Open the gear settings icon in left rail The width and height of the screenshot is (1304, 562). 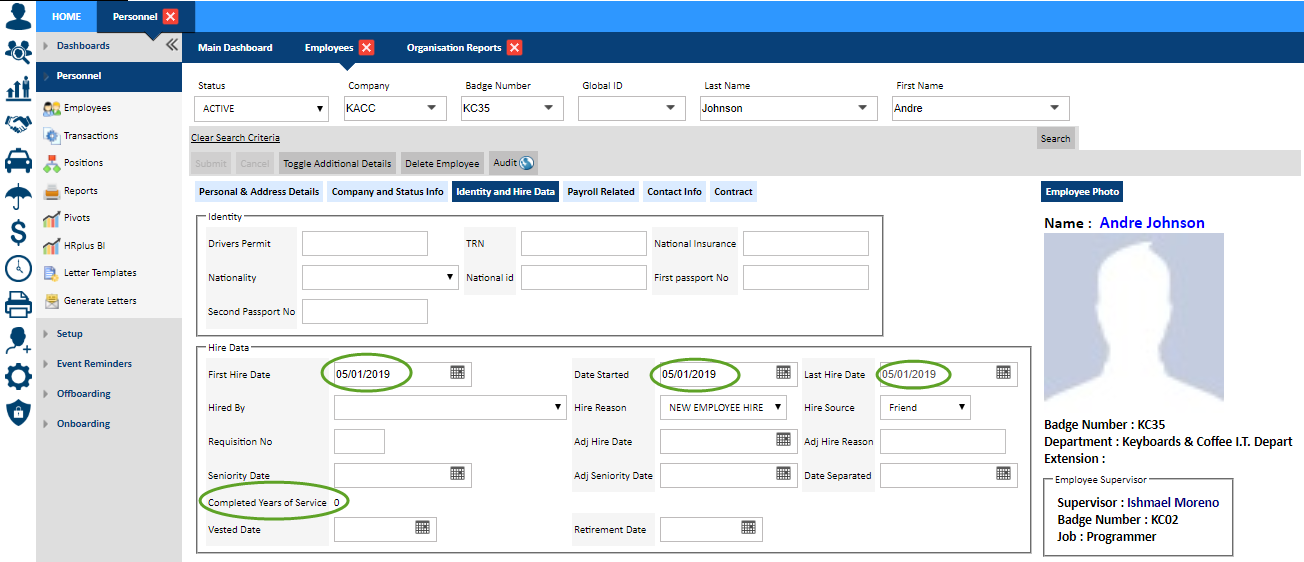[x=18, y=376]
